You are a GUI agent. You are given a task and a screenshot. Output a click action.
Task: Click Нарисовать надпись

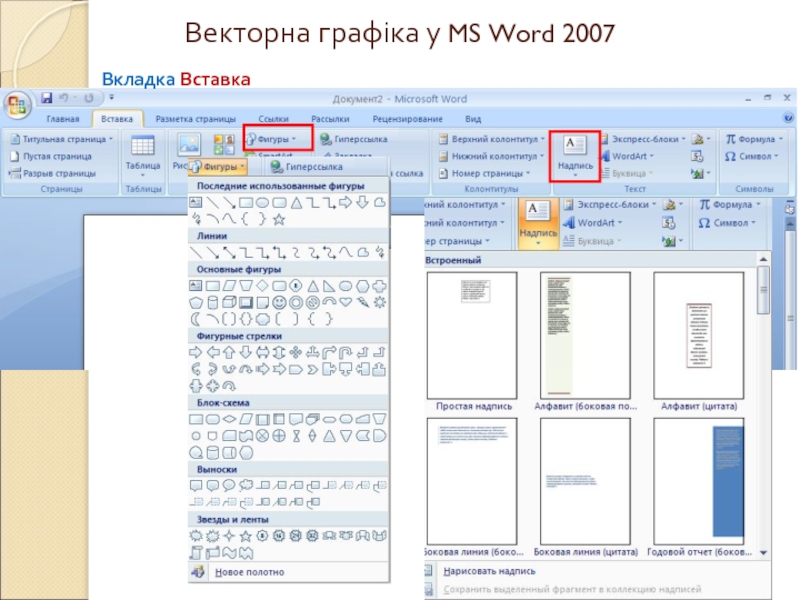(x=489, y=571)
